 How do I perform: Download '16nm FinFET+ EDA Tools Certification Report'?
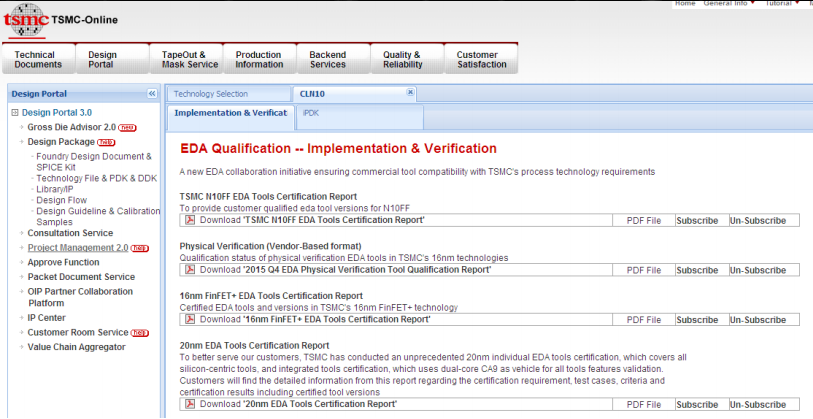click(x=315, y=319)
